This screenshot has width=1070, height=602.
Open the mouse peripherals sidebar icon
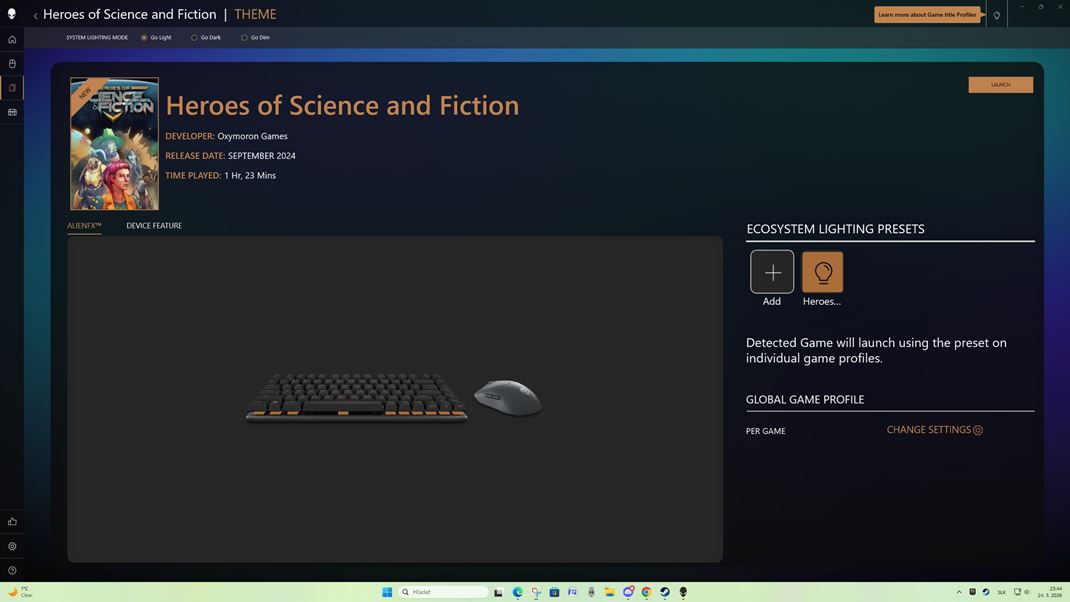click(x=12, y=64)
